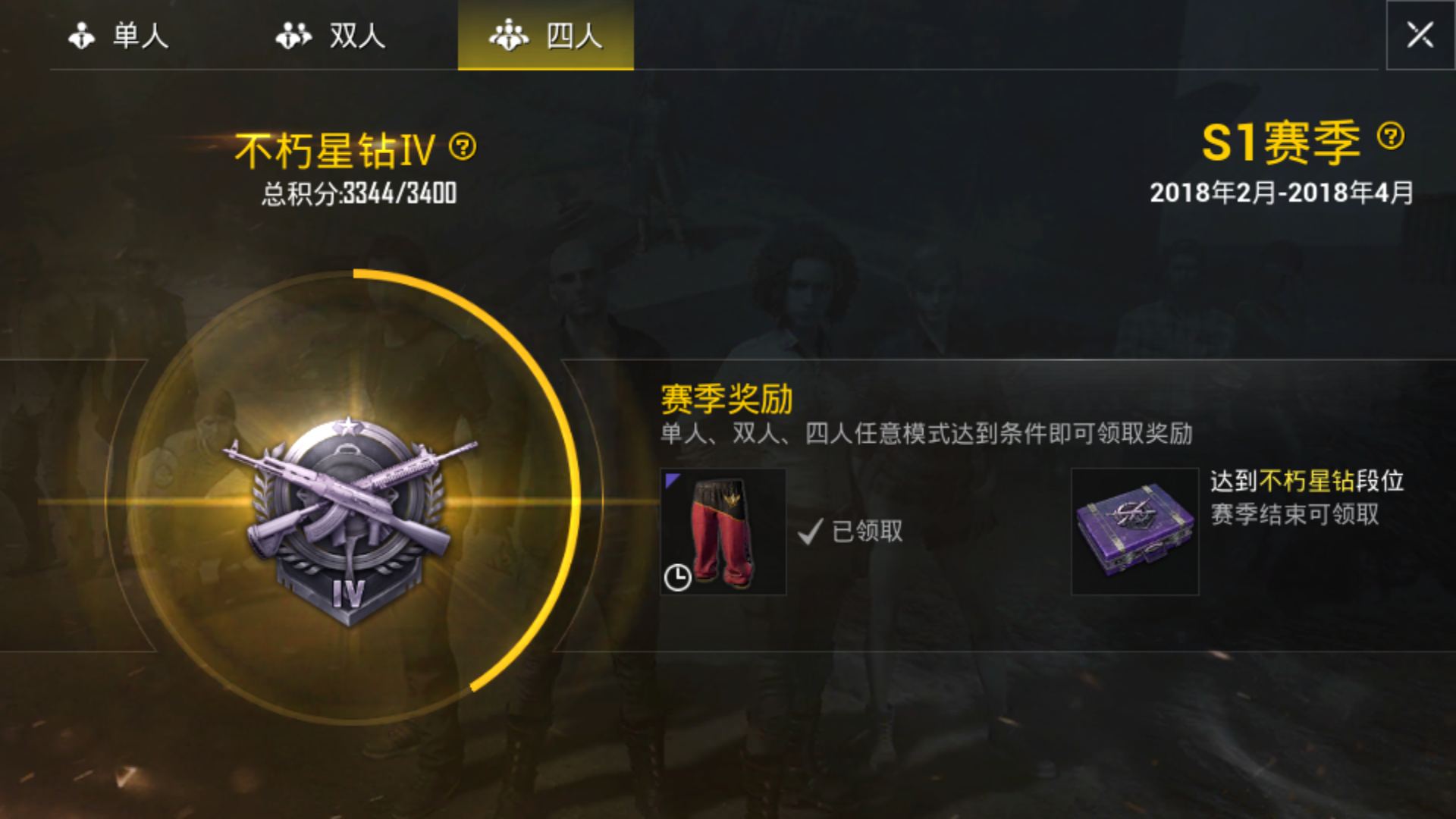Click the 不朽星钻IV rank title
Viewport: 1456px width, 819px height.
[x=335, y=150]
